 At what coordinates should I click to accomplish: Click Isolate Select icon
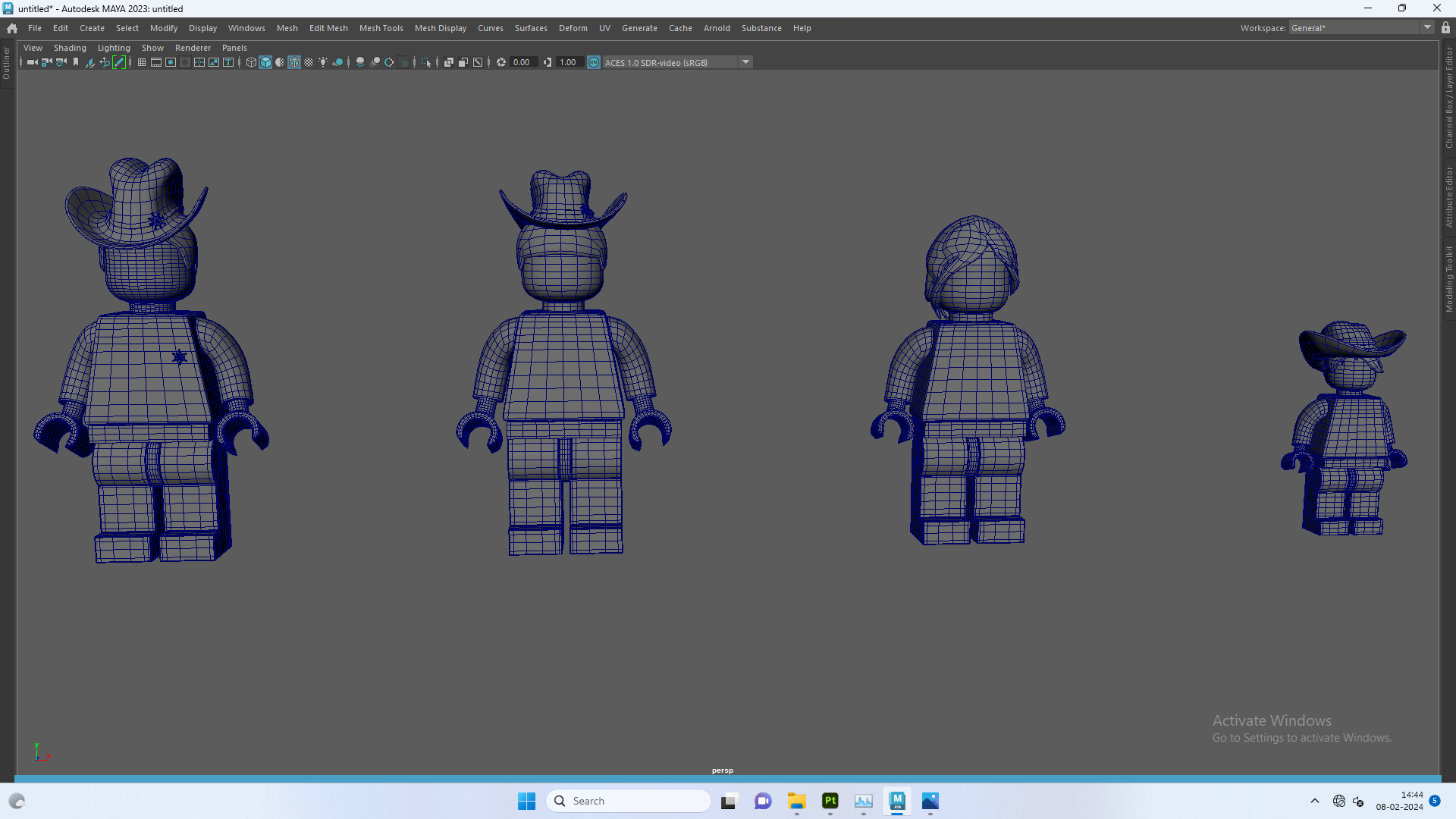tap(426, 62)
